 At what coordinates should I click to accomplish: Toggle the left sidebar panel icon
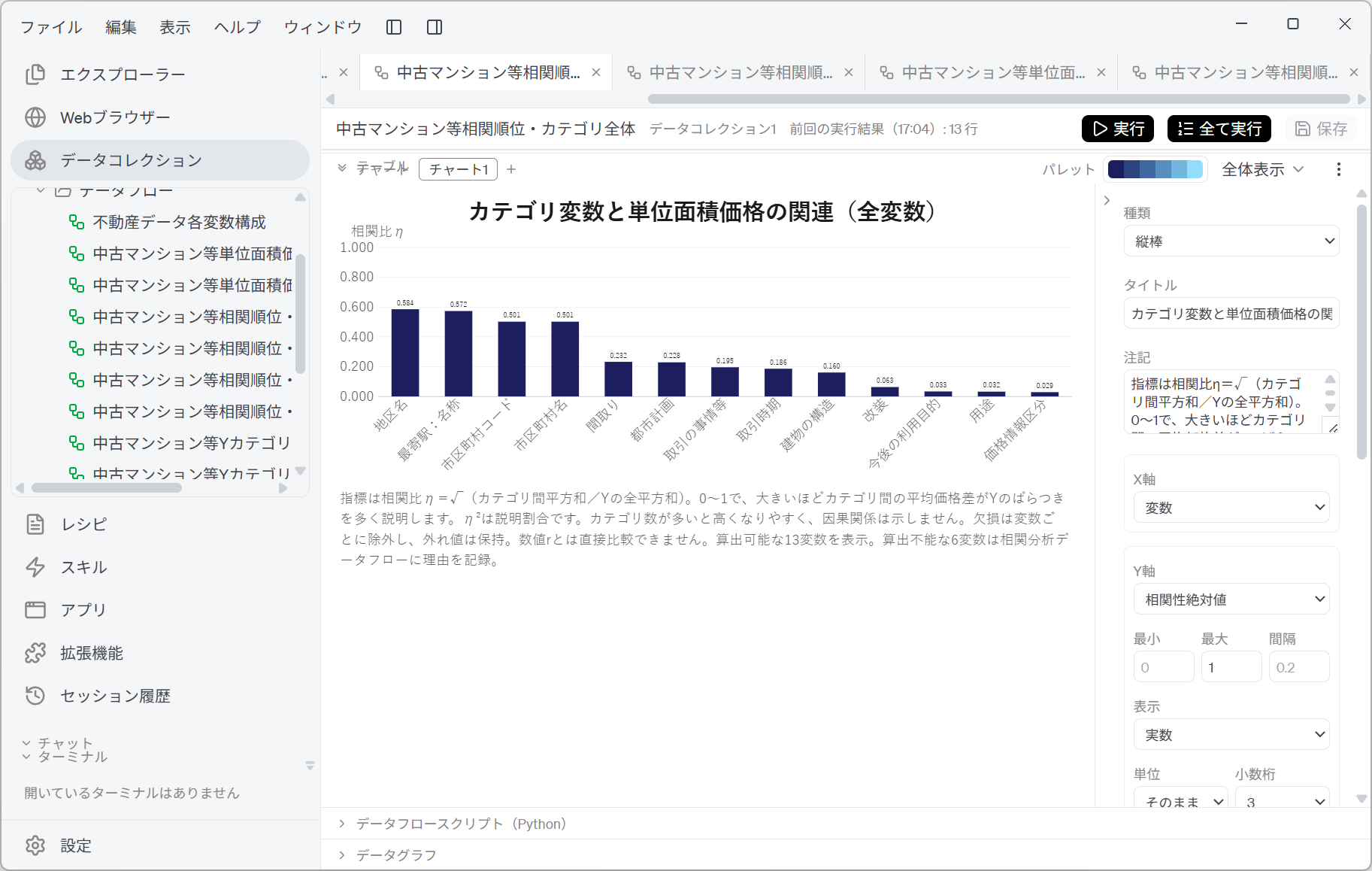tap(394, 27)
